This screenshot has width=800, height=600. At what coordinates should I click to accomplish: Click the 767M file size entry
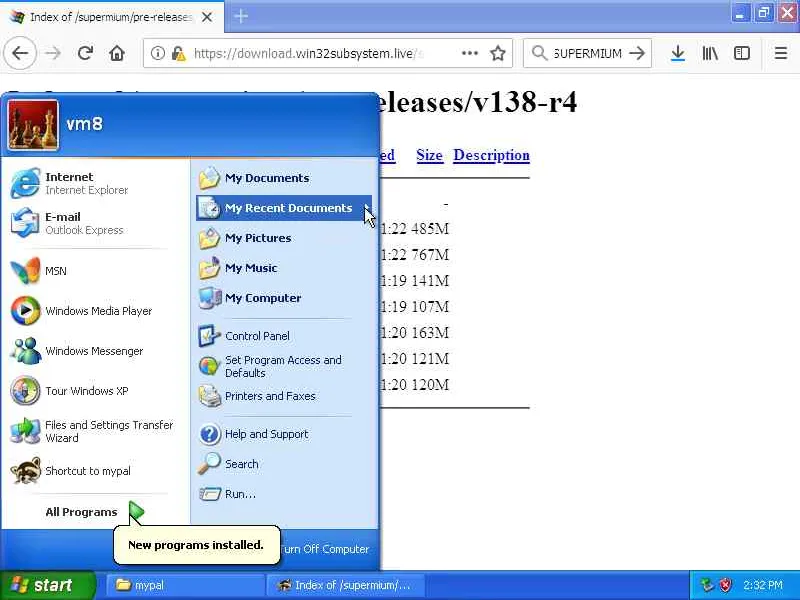click(x=430, y=255)
